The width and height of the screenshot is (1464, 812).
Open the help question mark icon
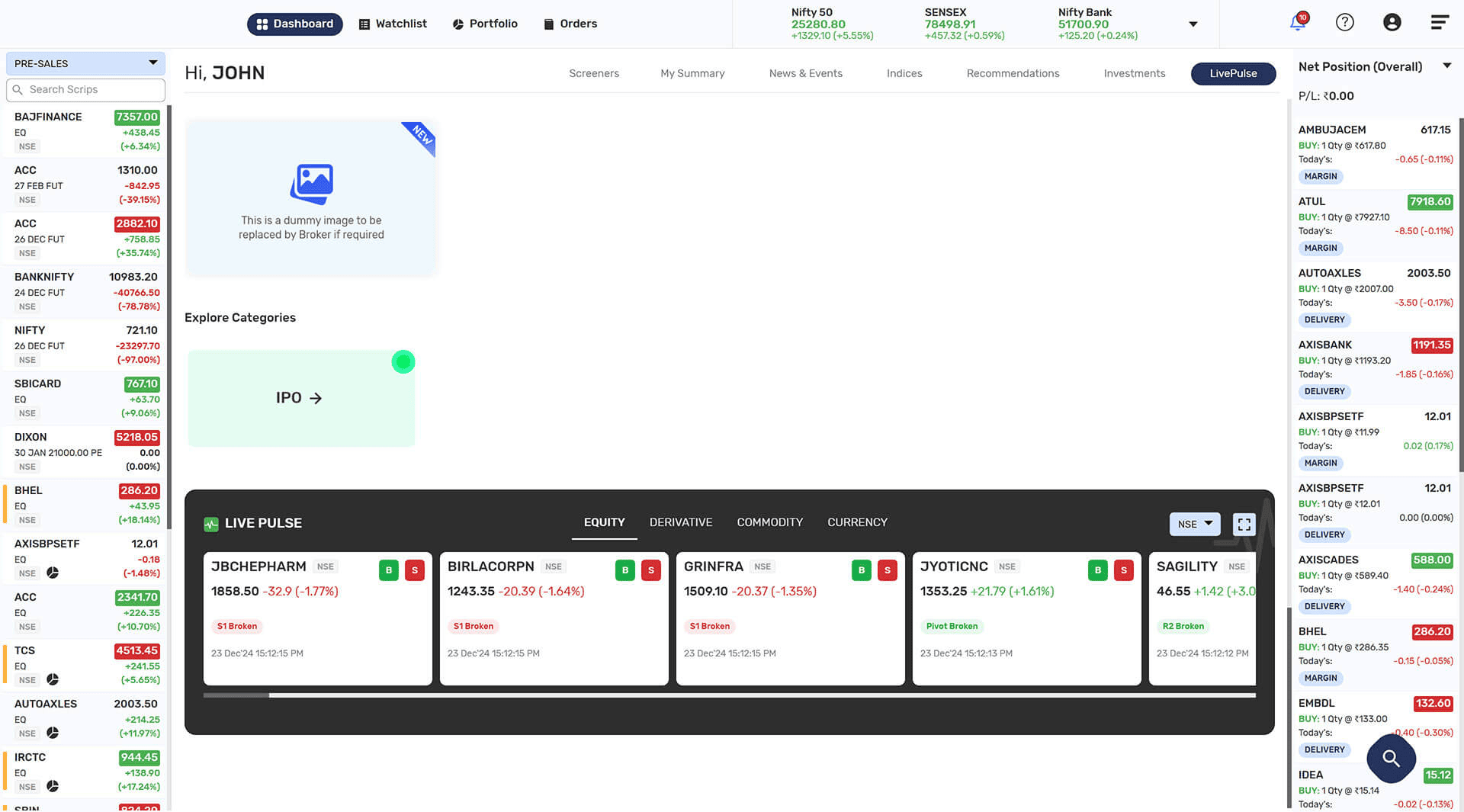1345,22
